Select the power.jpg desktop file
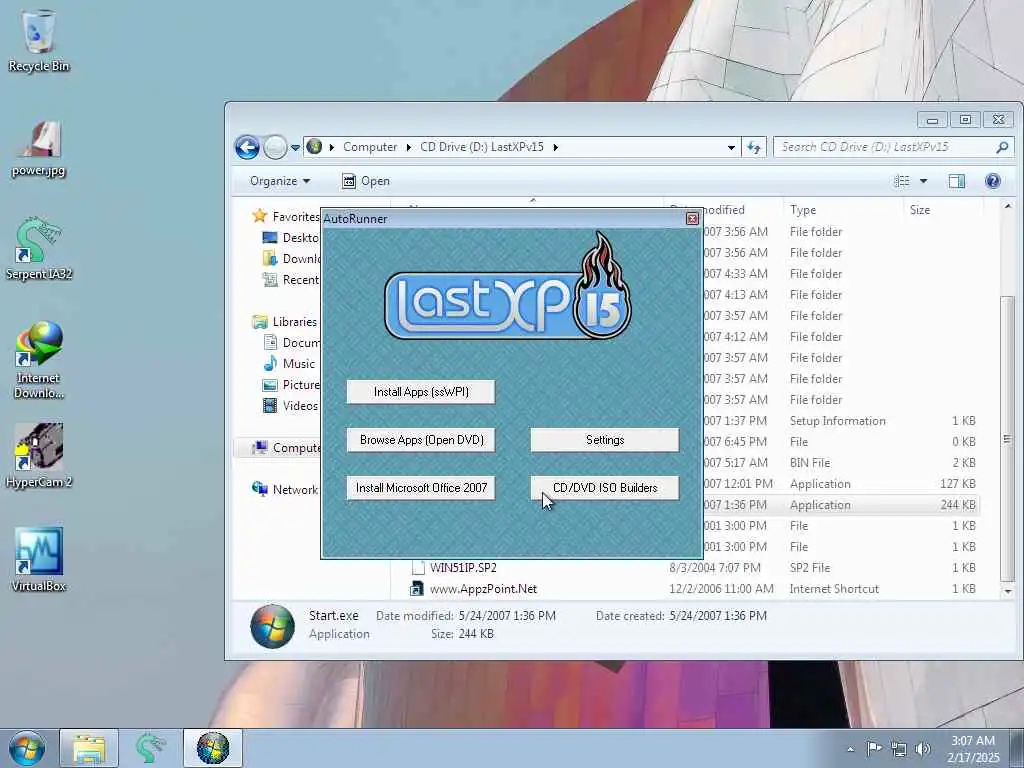 [39, 149]
